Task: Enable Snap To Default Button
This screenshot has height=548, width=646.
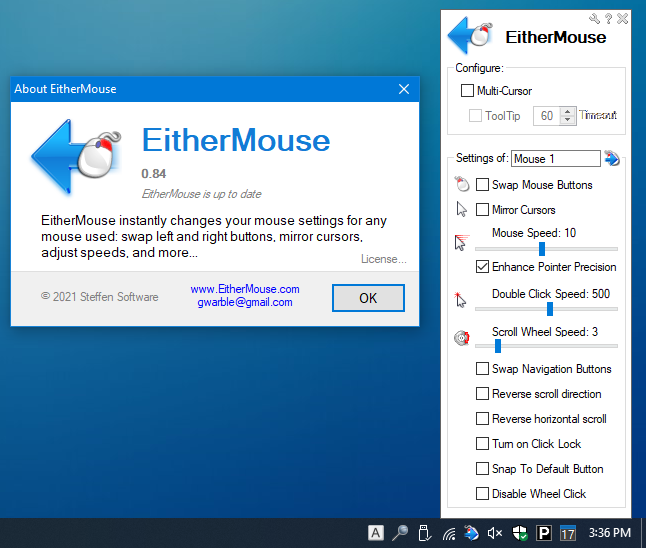Action: (483, 469)
